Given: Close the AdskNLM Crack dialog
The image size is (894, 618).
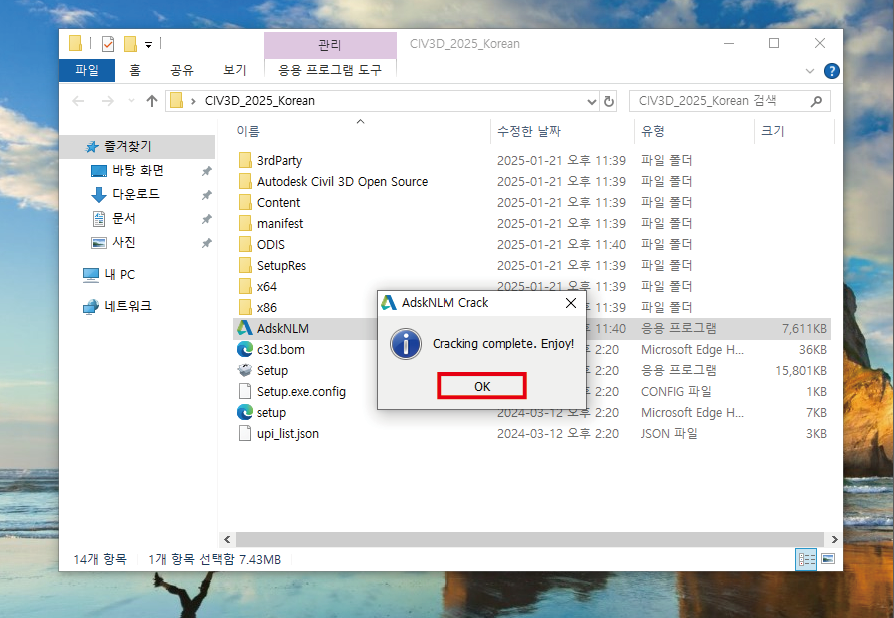Looking at the screenshot, I should 571,303.
